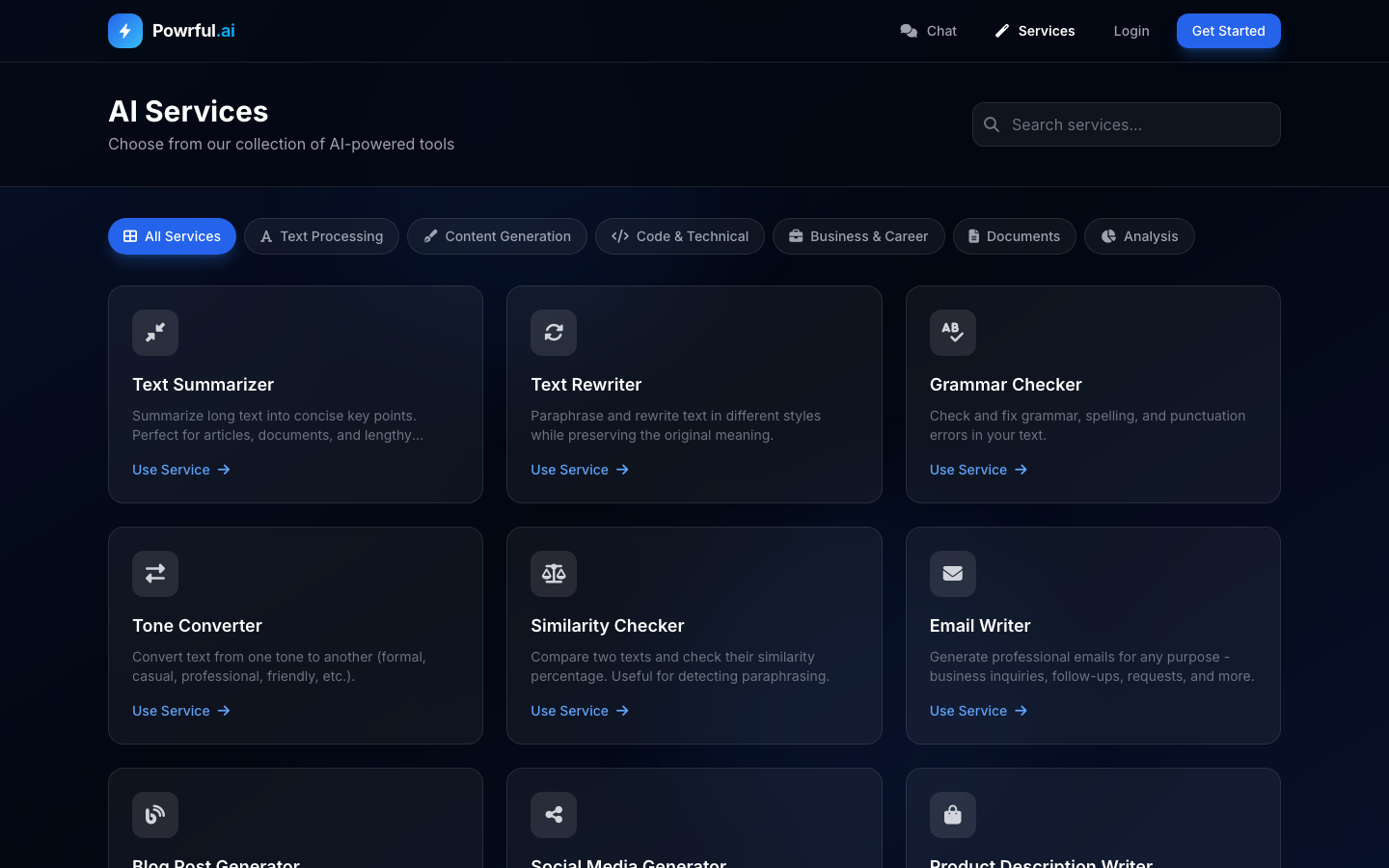This screenshot has width=1389, height=868.
Task: Click the Powrful.ai lightning bolt logo
Action: pyautogui.click(x=125, y=31)
